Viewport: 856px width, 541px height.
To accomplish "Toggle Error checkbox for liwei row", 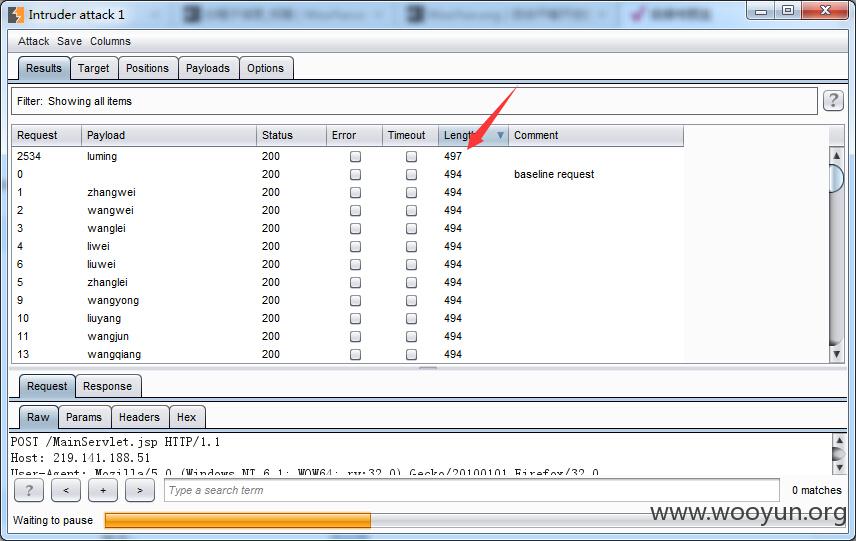I will coord(355,247).
